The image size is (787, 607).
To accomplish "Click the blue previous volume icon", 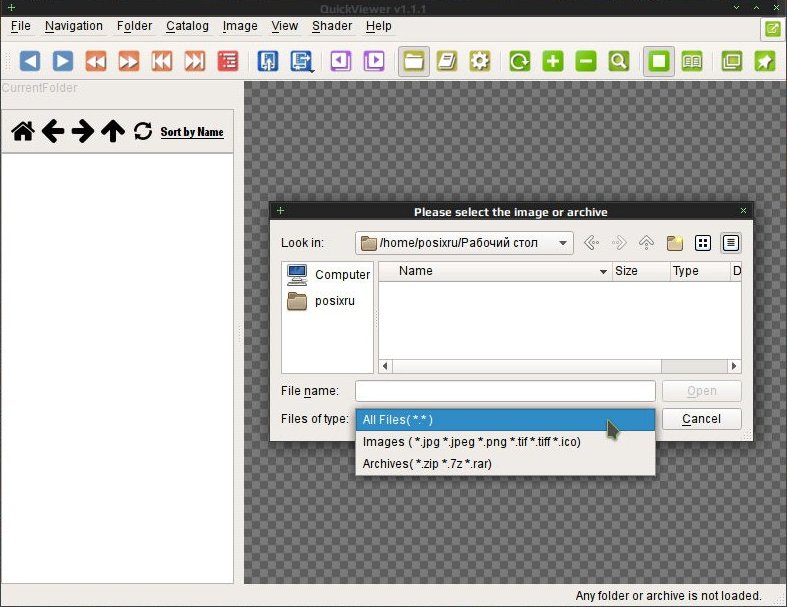I will 268,61.
